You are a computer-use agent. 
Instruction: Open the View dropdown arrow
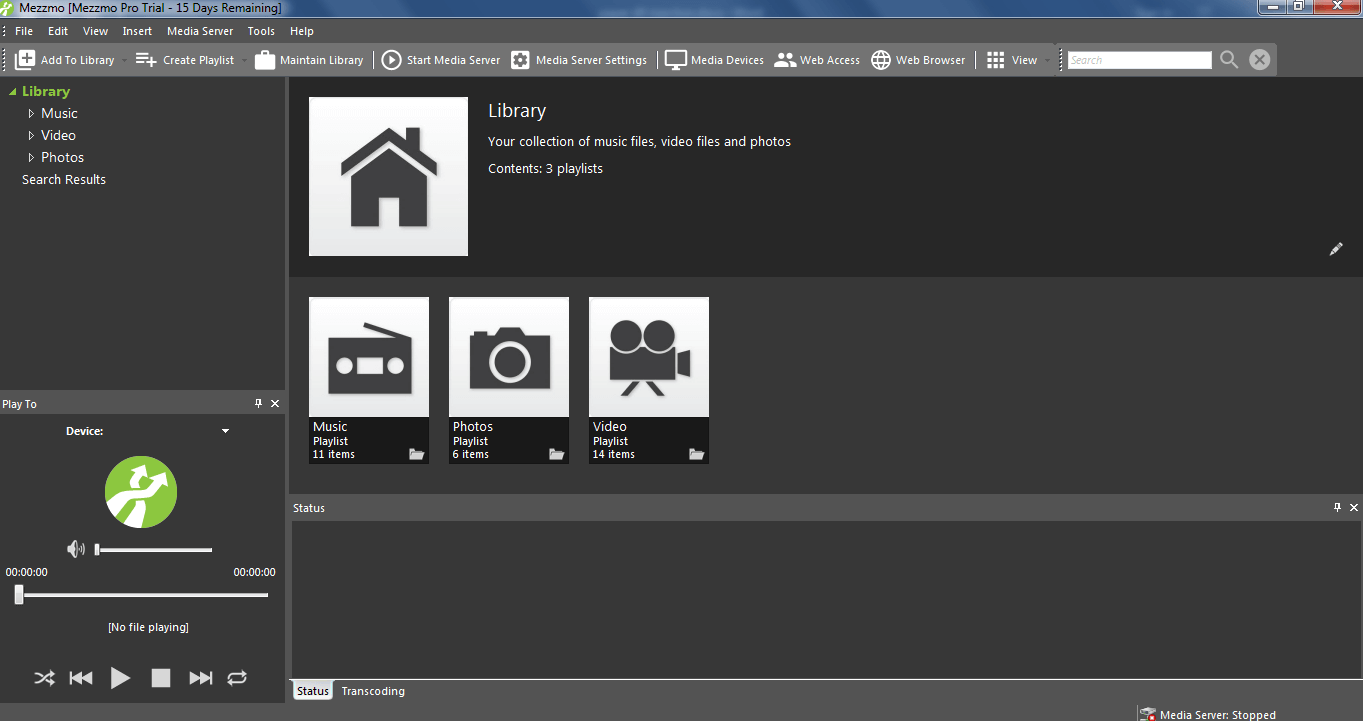pyautogui.click(x=1047, y=61)
